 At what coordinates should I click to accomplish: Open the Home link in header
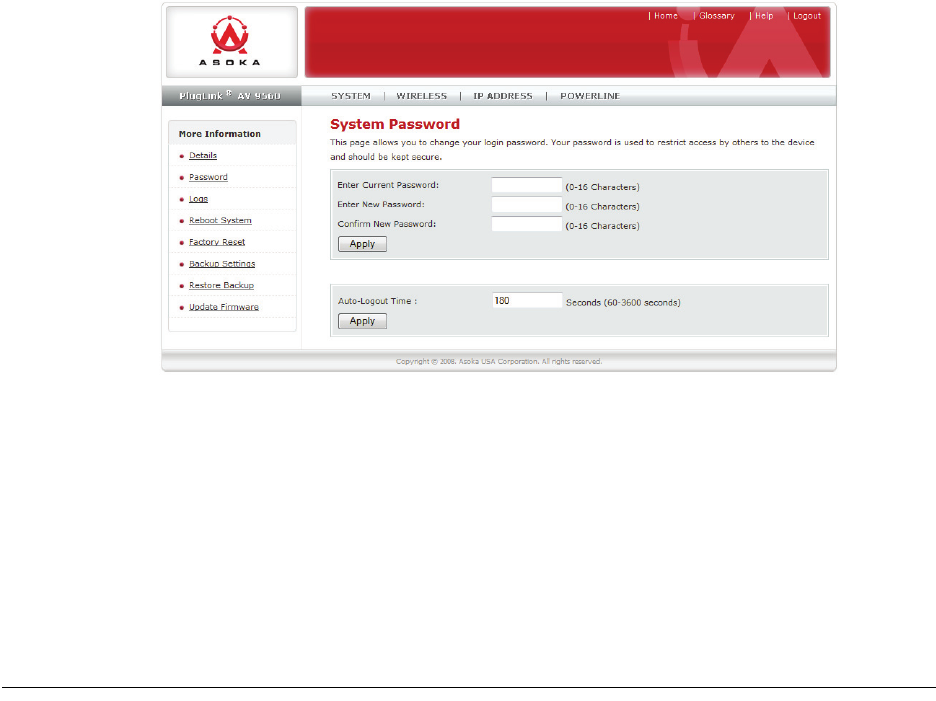(x=666, y=16)
